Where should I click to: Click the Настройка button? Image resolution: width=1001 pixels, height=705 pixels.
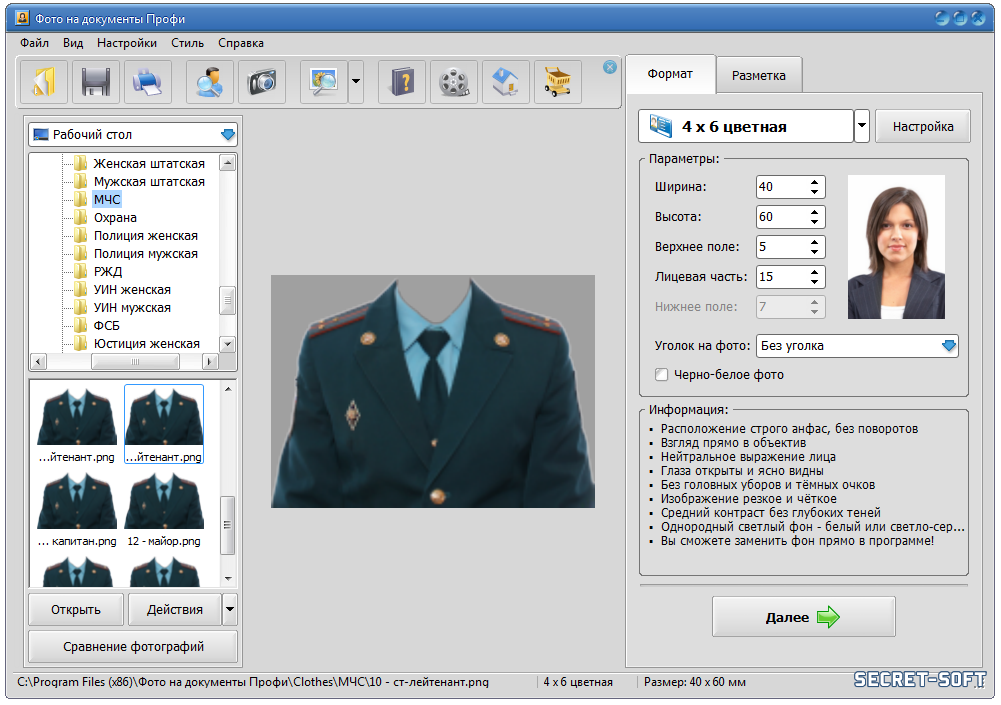922,126
